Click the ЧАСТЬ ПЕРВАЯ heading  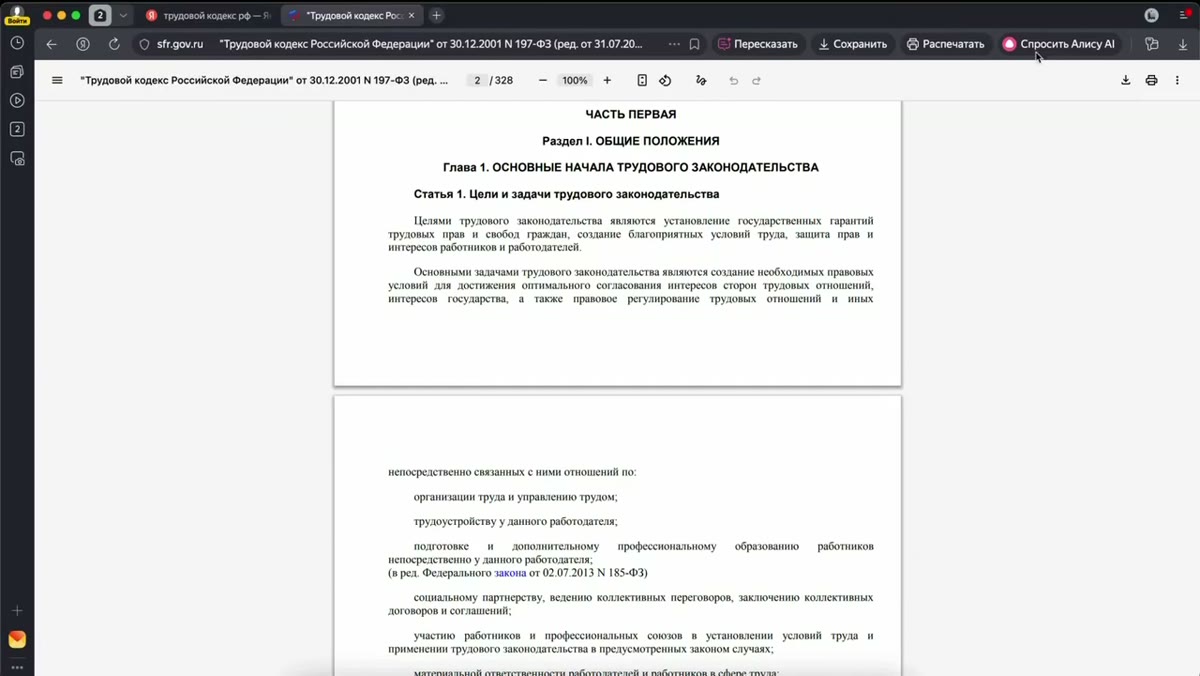pos(631,114)
